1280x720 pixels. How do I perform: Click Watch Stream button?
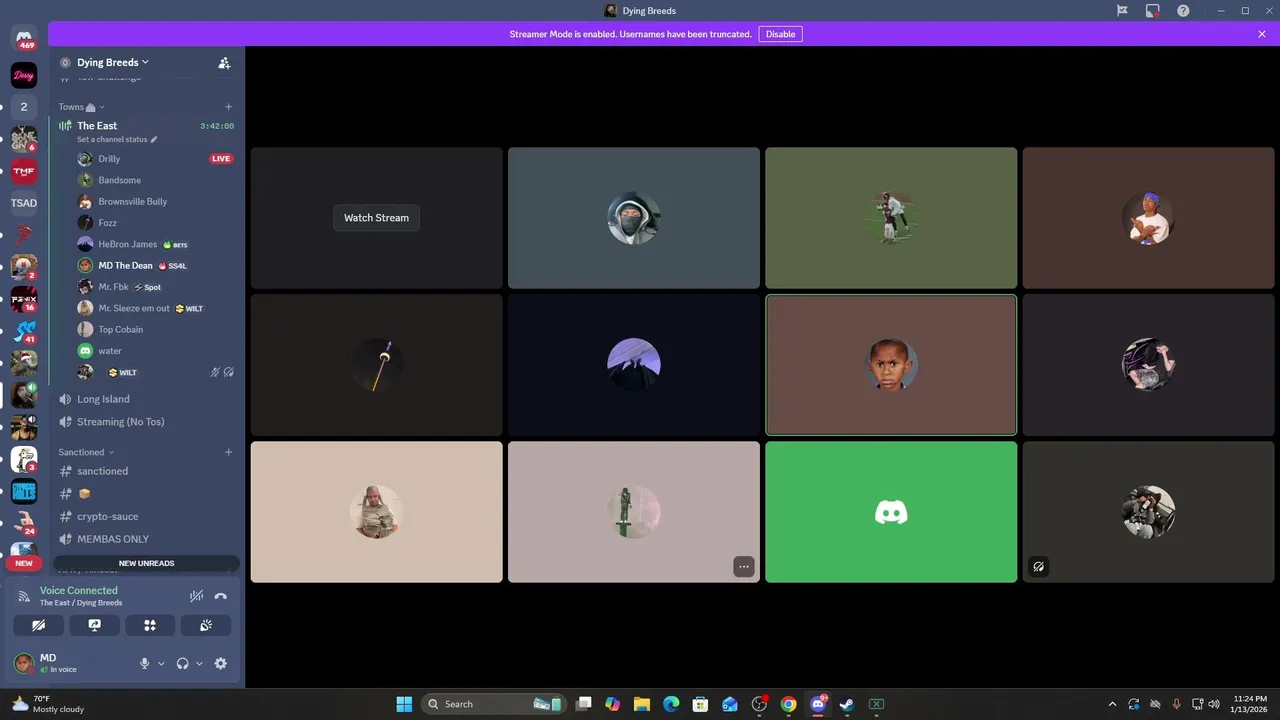(x=376, y=218)
